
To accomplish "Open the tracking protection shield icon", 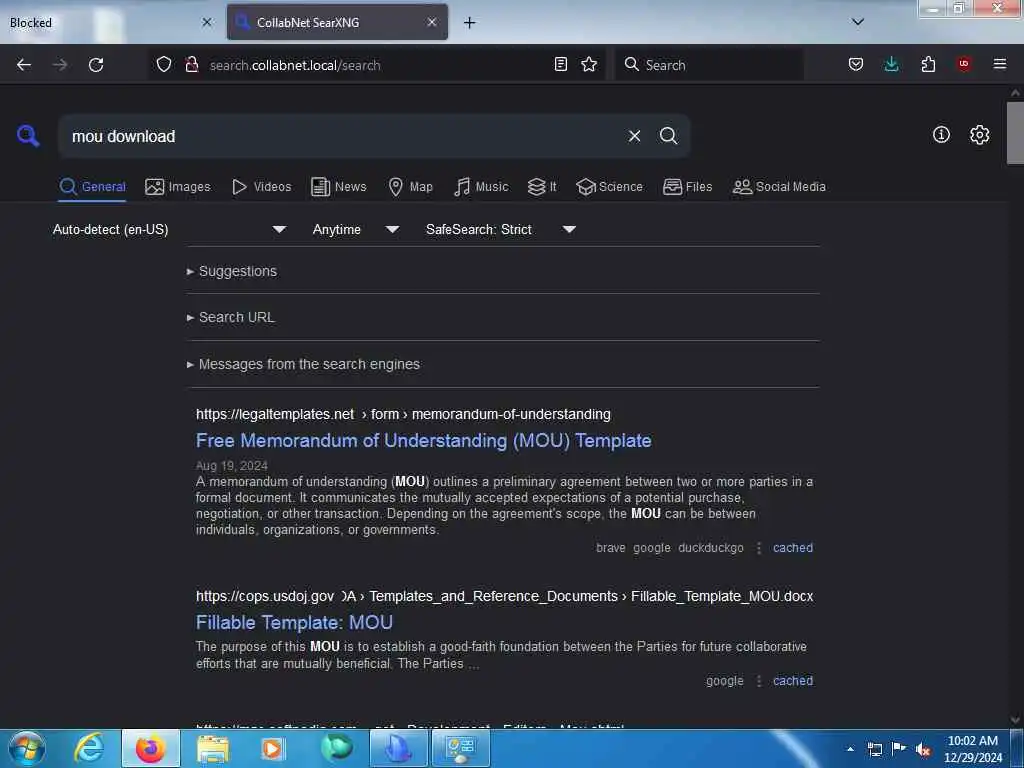I will [x=164, y=64].
